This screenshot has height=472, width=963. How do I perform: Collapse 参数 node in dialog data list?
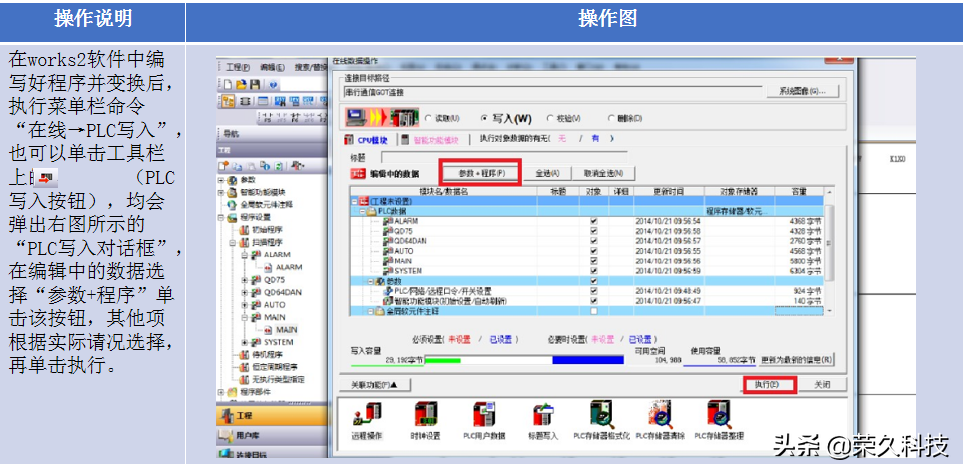[371, 281]
